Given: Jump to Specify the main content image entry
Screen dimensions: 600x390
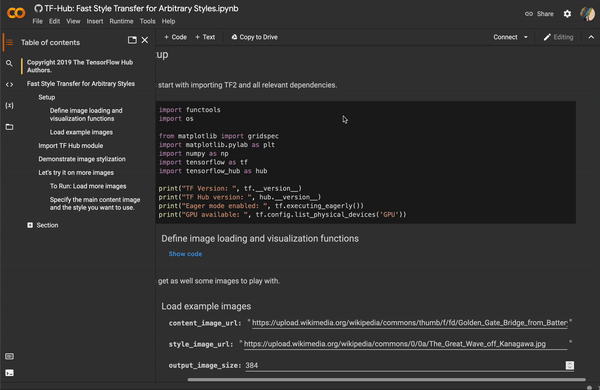Looking at the screenshot, I should [x=95, y=204].
